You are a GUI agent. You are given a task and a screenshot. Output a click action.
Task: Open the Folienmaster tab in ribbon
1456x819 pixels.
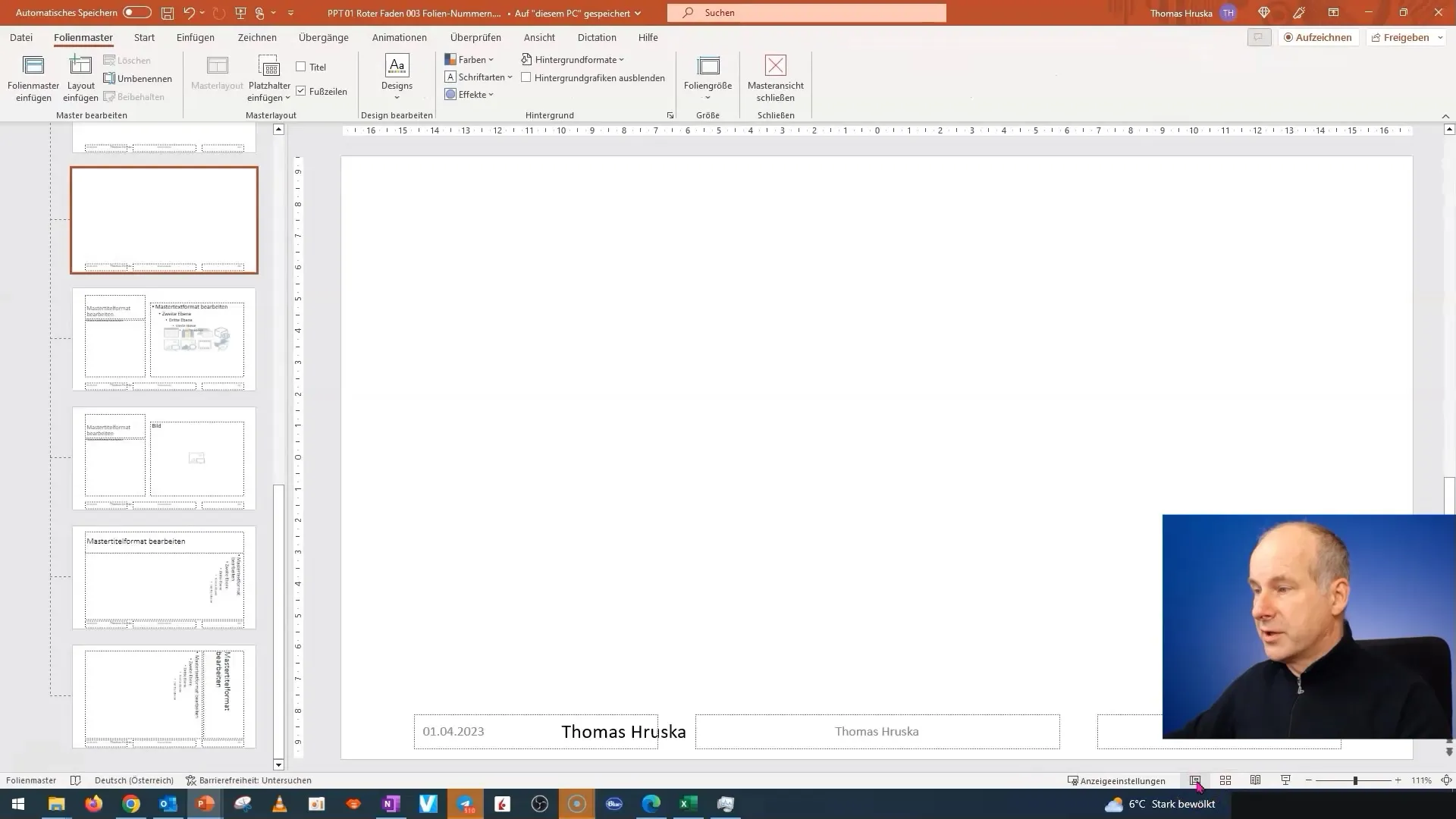(83, 37)
